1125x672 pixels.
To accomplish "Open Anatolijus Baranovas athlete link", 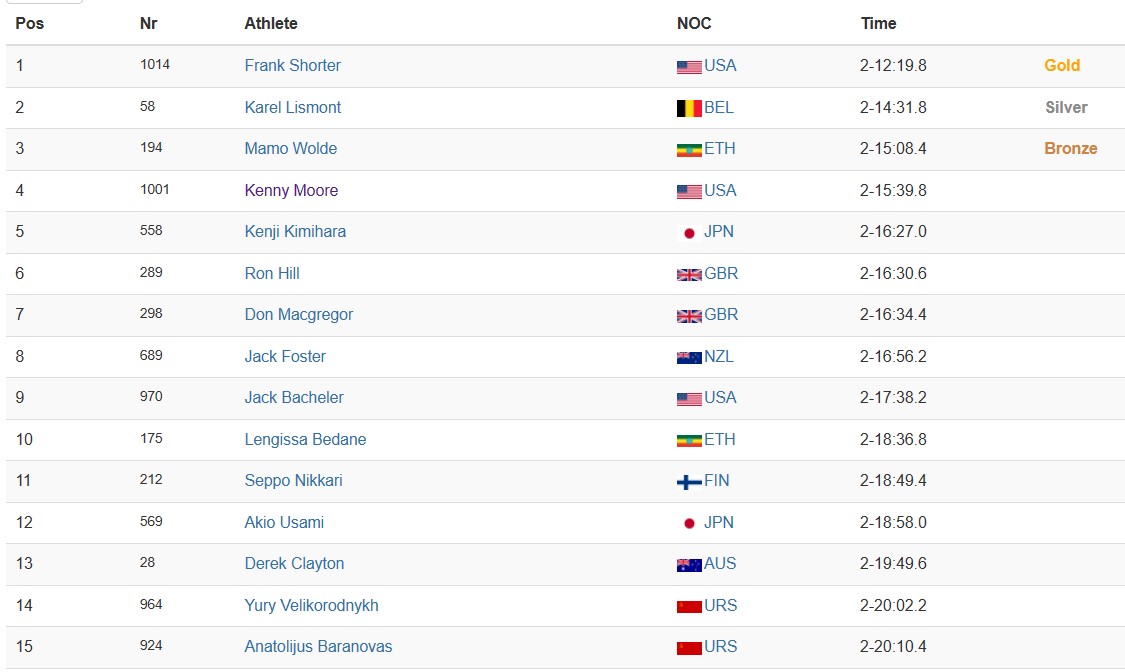I will (x=318, y=646).
